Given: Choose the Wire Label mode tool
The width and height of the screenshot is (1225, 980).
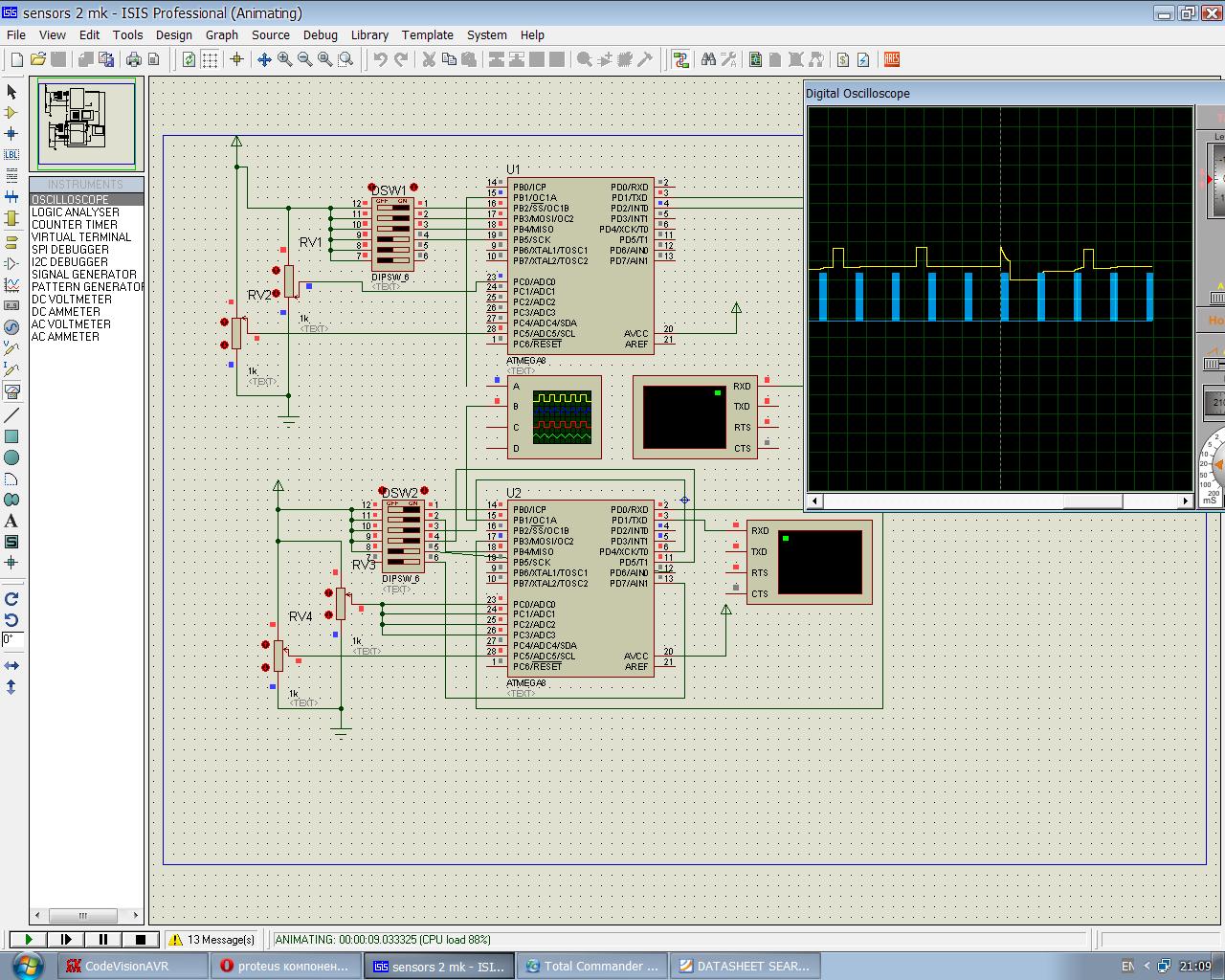Looking at the screenshot, I should (11, 155).
